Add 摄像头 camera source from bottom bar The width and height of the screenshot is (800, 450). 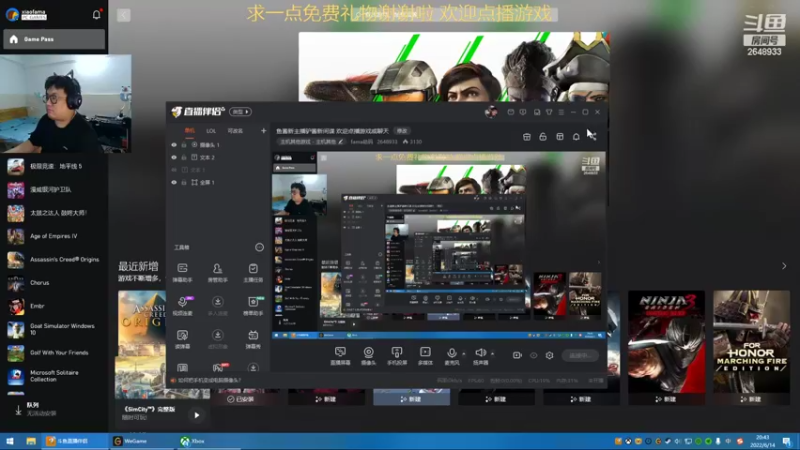[x=368, y=356]
